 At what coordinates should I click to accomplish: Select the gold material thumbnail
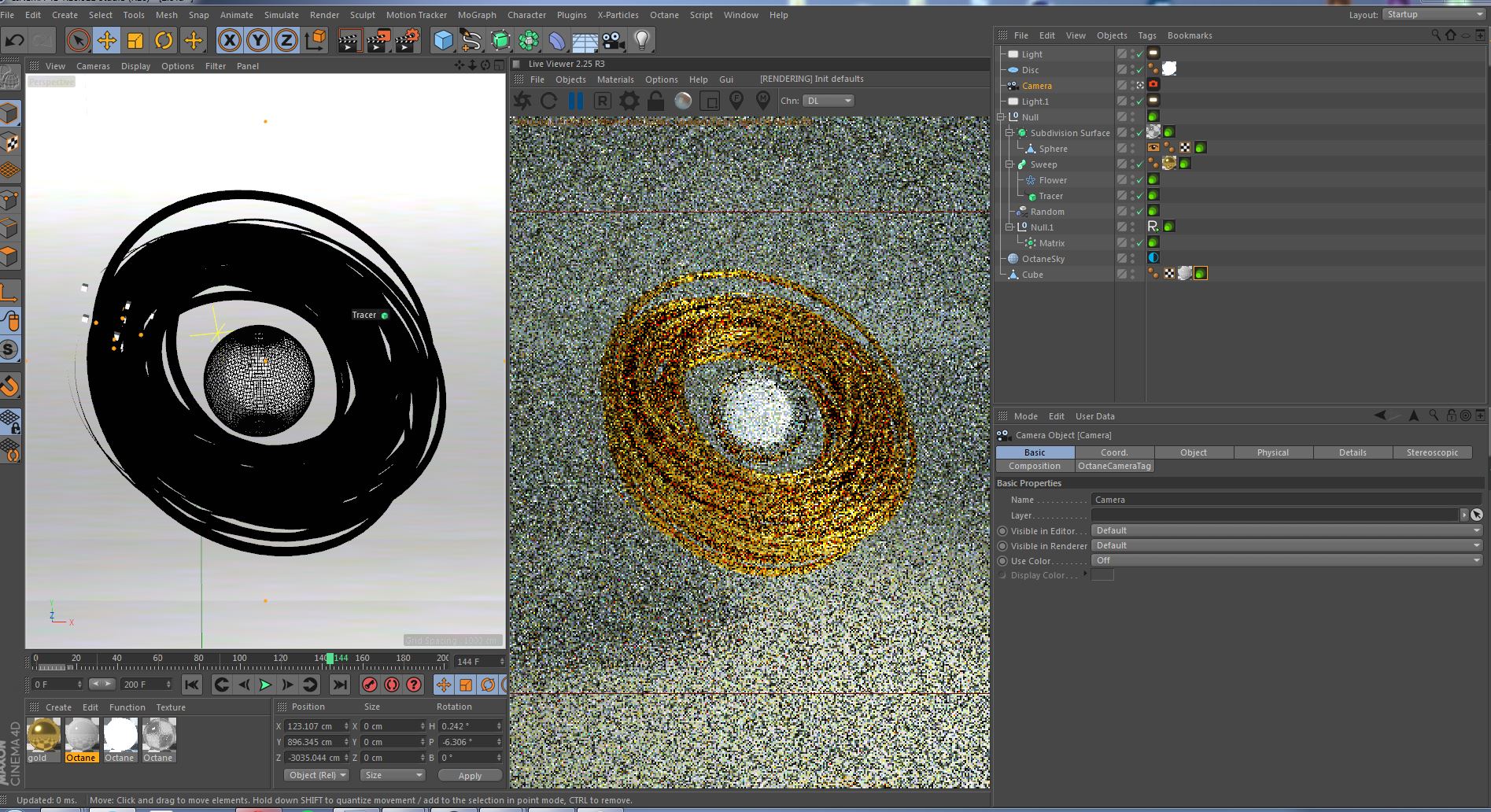coord(43,736)
